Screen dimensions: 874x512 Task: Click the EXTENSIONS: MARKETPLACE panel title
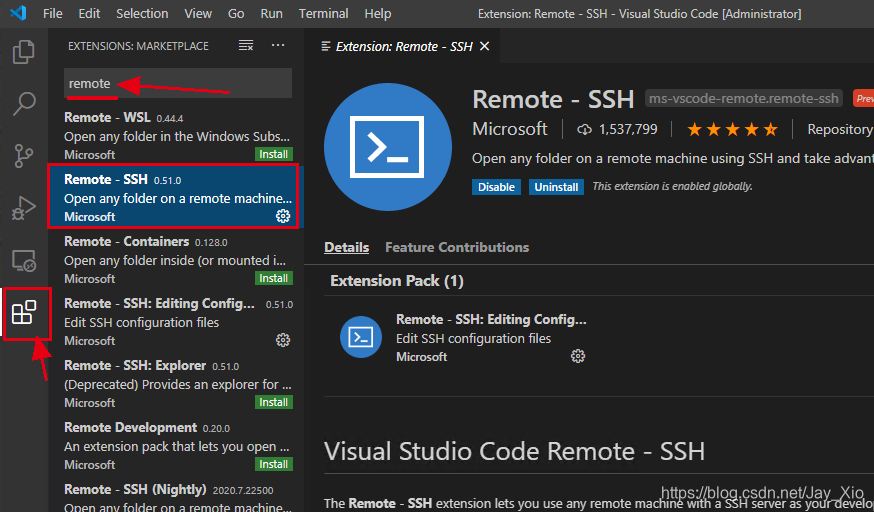(x=138, y=46)
